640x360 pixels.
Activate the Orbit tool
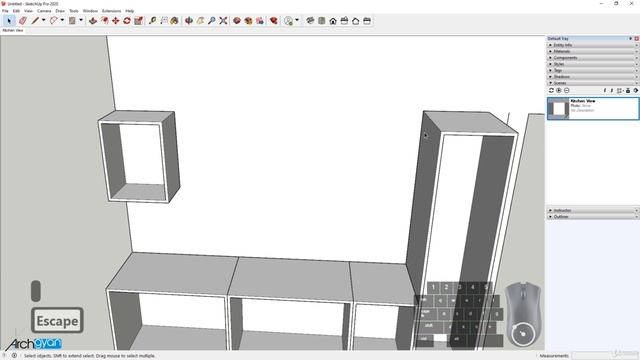[x=189, y=20]
